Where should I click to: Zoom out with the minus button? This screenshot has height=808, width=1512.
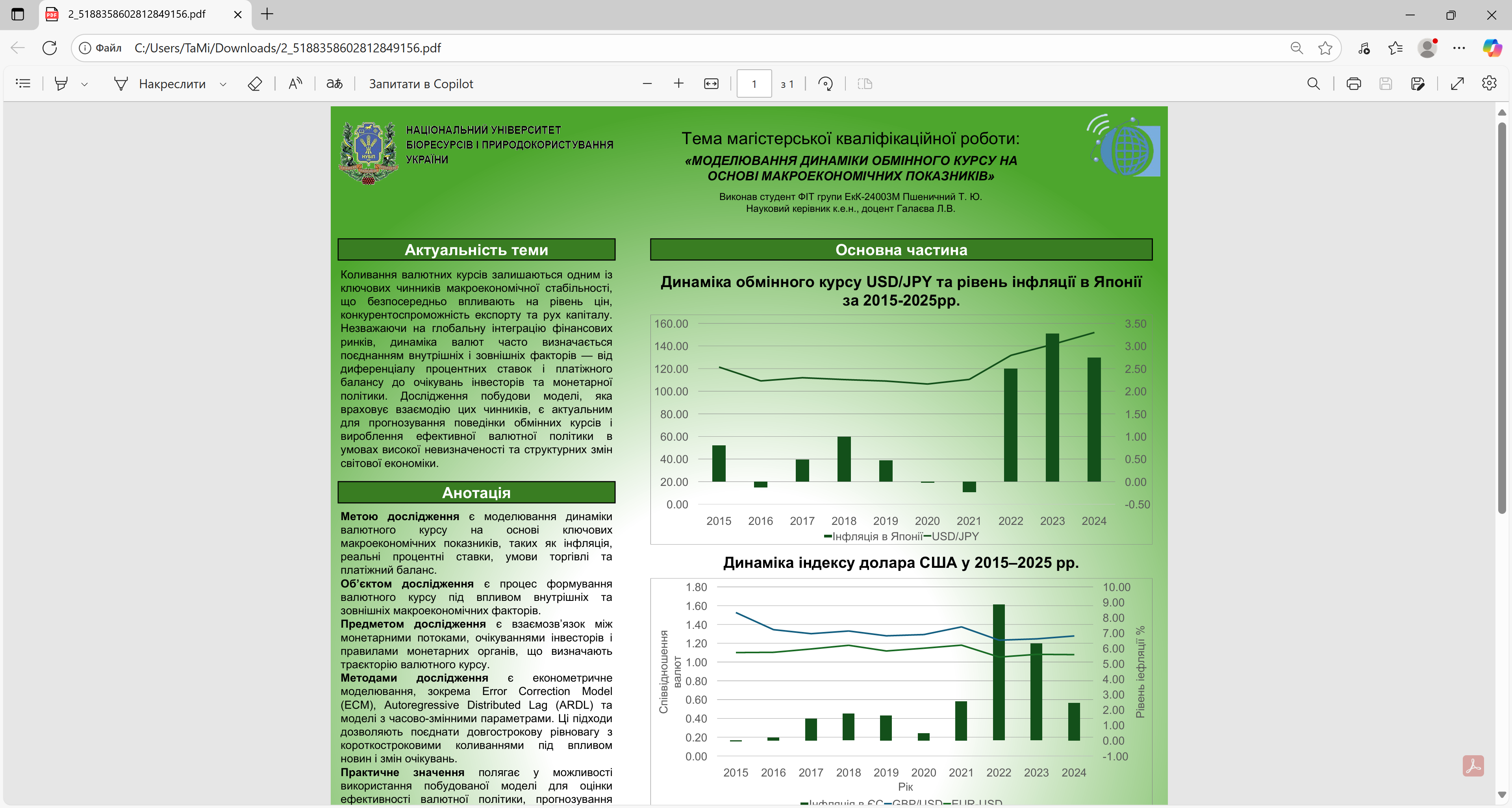click(x=647, y=83)
